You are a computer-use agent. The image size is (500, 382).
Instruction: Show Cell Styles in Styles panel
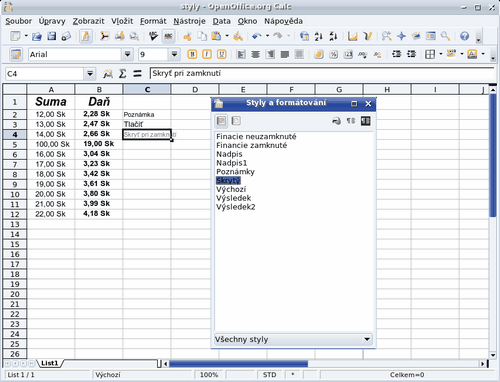pos(221,121)
